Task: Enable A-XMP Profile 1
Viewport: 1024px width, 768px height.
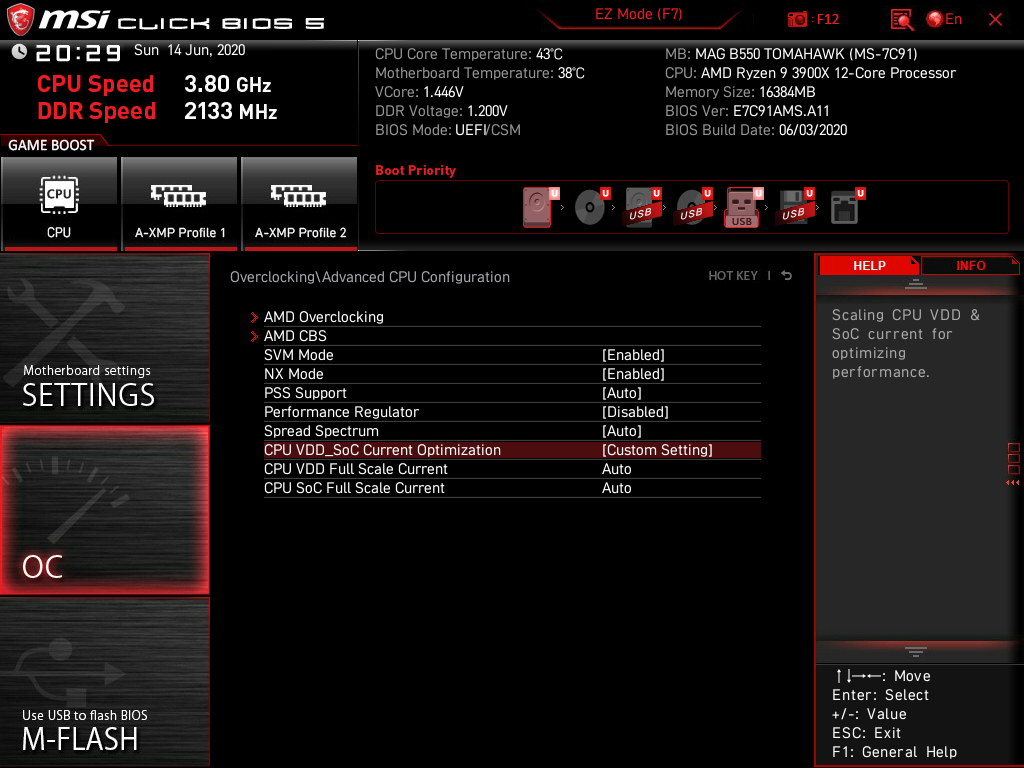Action: [x=180, y=203]
